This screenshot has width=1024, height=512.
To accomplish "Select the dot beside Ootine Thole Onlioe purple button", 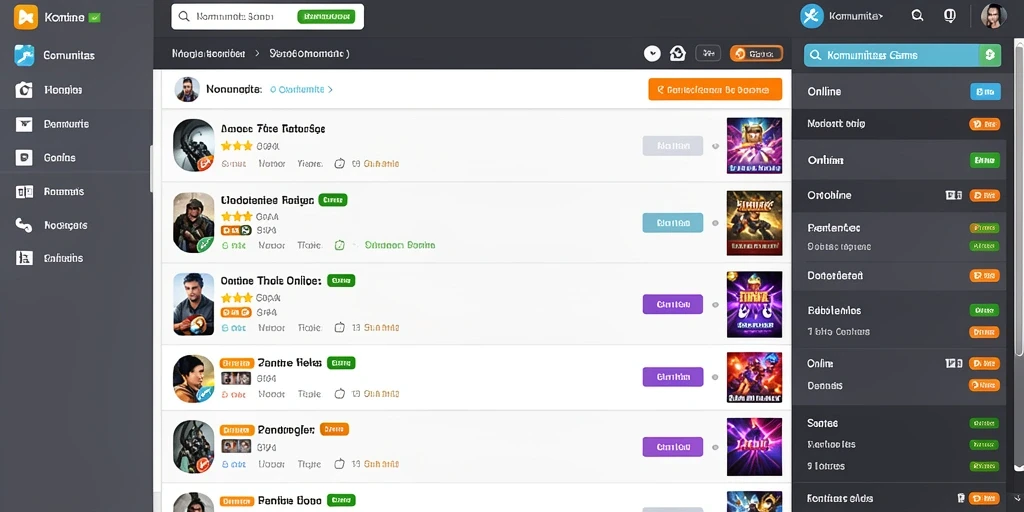I will point(715,304).
